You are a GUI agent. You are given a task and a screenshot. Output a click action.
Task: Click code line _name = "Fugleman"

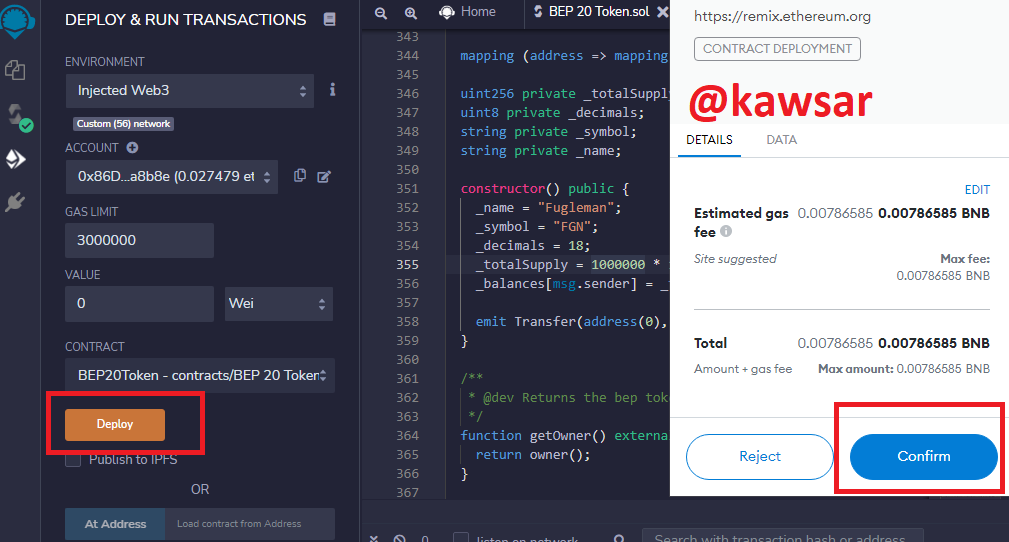click(x=548, y=207)
